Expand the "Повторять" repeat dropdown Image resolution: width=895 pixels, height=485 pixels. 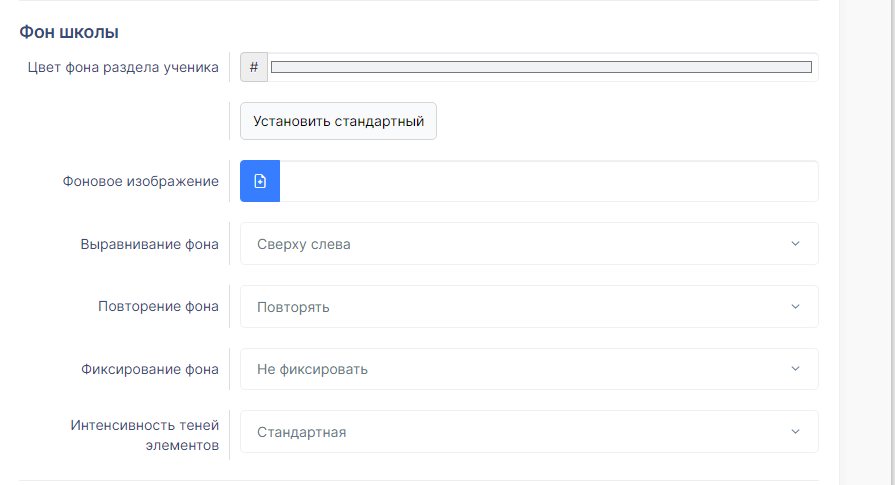coord(529,306)
